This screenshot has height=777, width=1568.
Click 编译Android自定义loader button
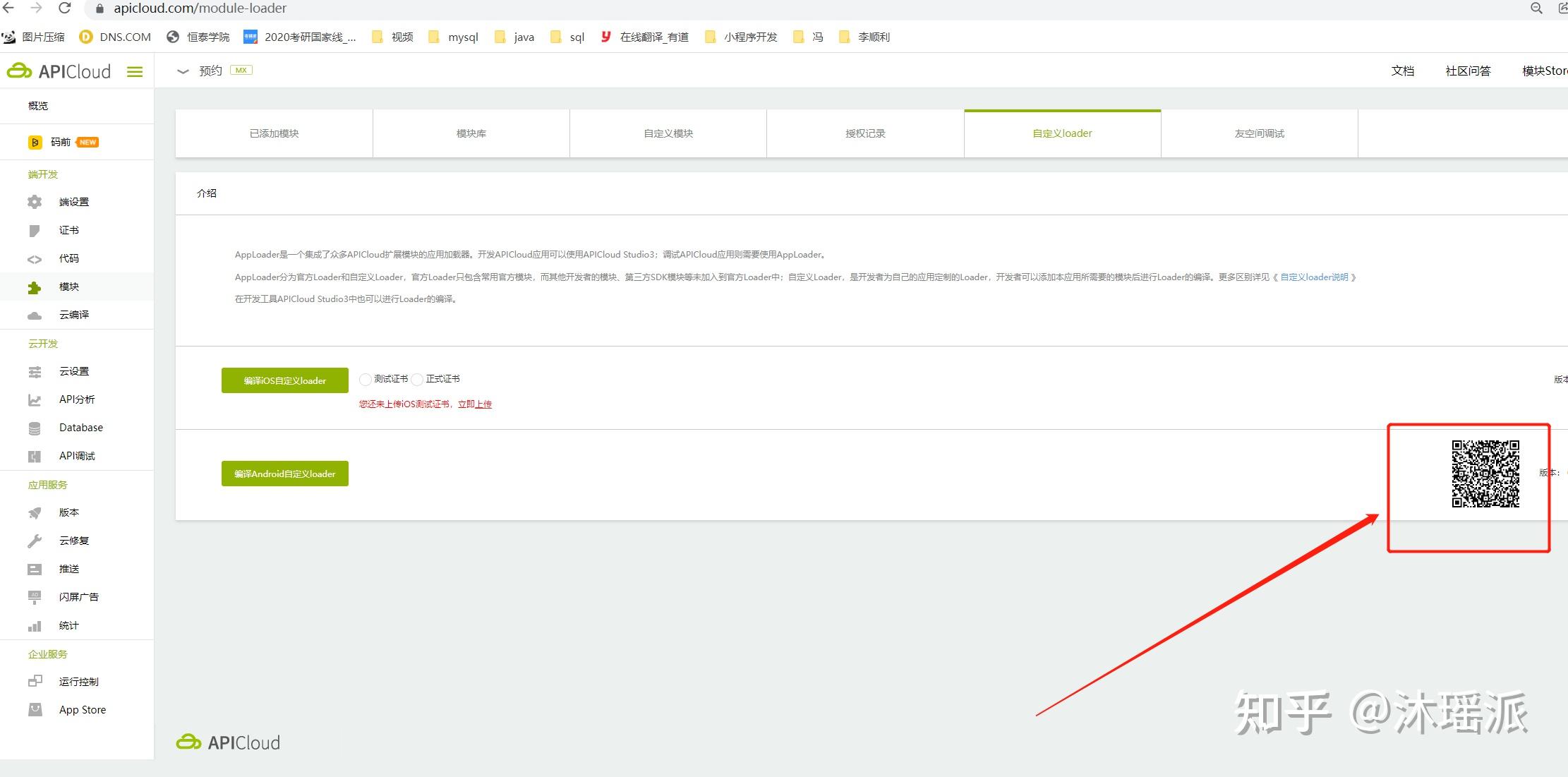click(284, 474)
